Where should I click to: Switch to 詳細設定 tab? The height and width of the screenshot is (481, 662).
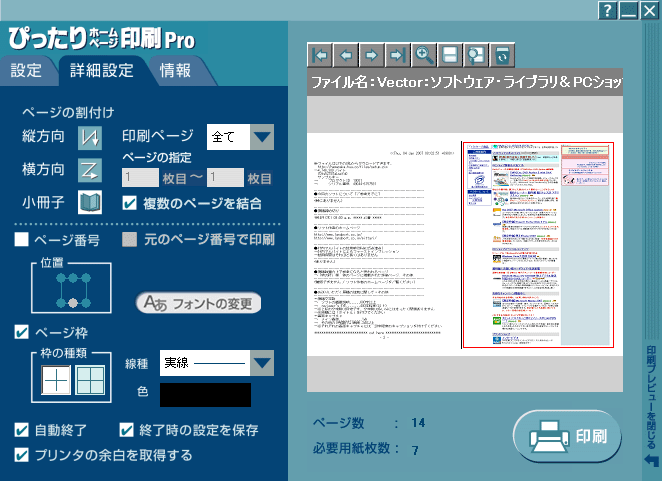pyautogui.click(x=102, y=71)
